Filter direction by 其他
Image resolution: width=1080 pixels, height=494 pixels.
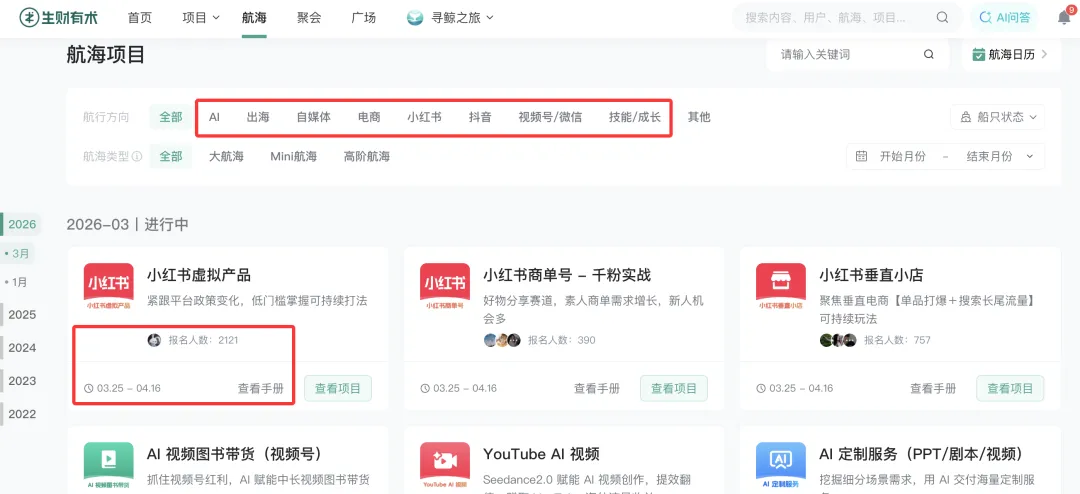[698, 117]
